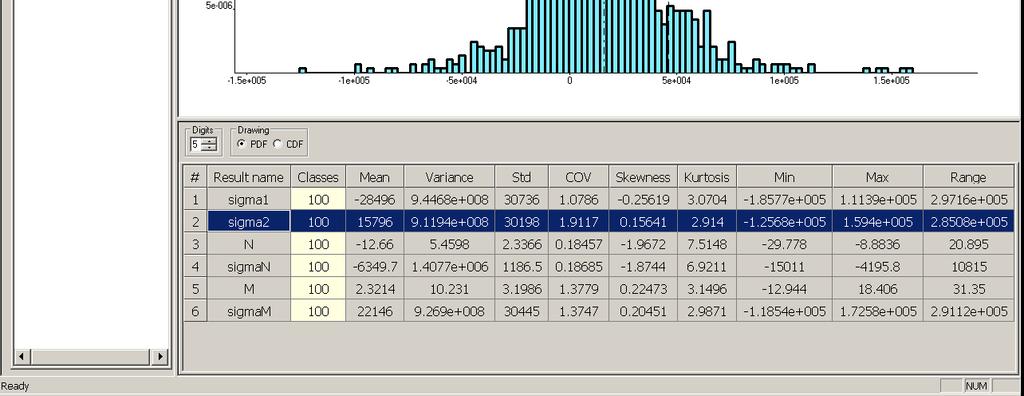The width and height of the screenshot is (1024, 396).
Task: Click the histogram x-axis label -1e+005
Action: click(353, 80)
